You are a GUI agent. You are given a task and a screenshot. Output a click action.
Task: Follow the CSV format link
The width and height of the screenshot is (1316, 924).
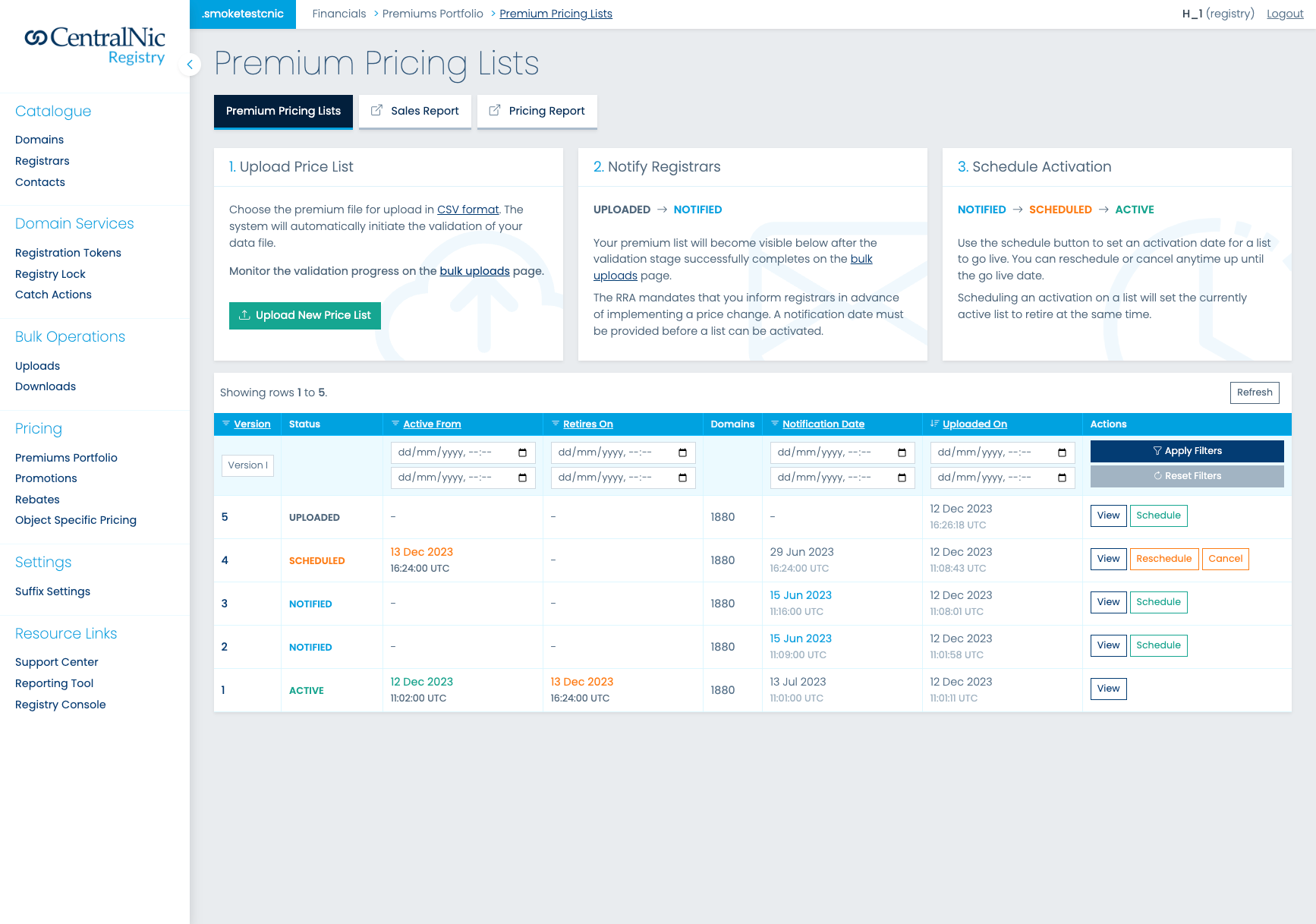tap(468, 210)
